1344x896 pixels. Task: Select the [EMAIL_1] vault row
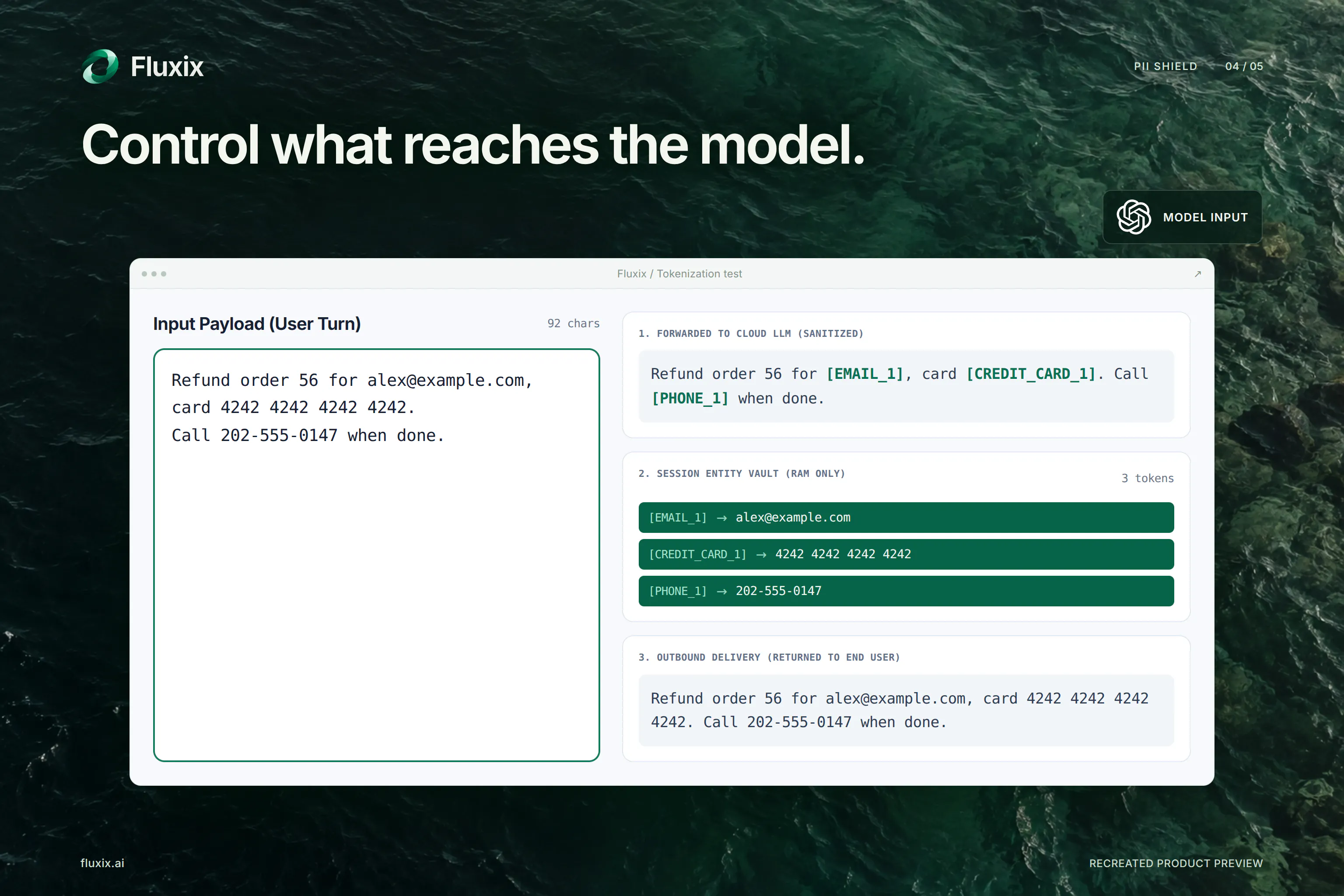[x=906, y=518]
